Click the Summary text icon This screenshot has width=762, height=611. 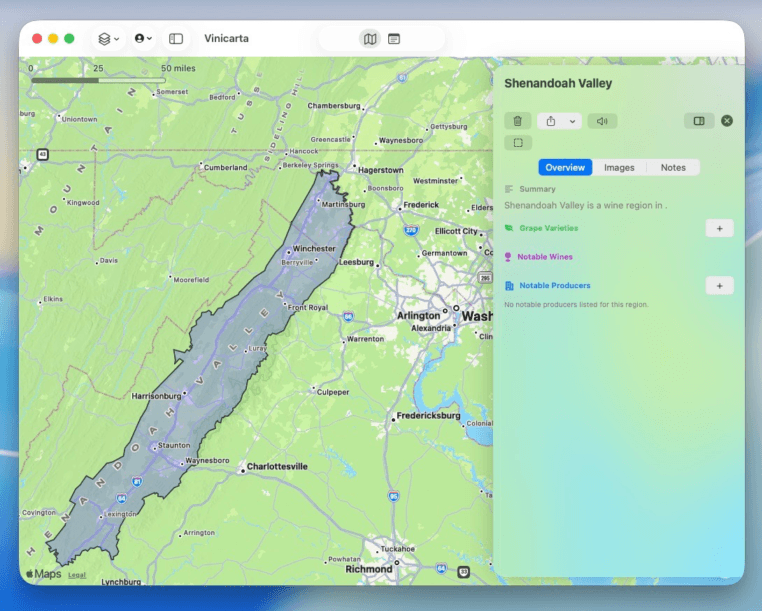coord(509,189)
